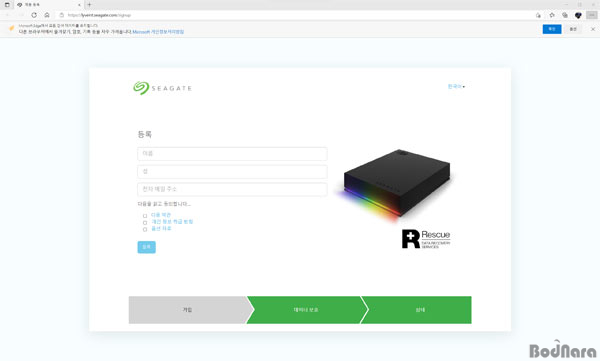The height and width of the screenshot is (361, 600).
Task: Check the first terms agreement checkbox
Action: [x=145, y=216]
